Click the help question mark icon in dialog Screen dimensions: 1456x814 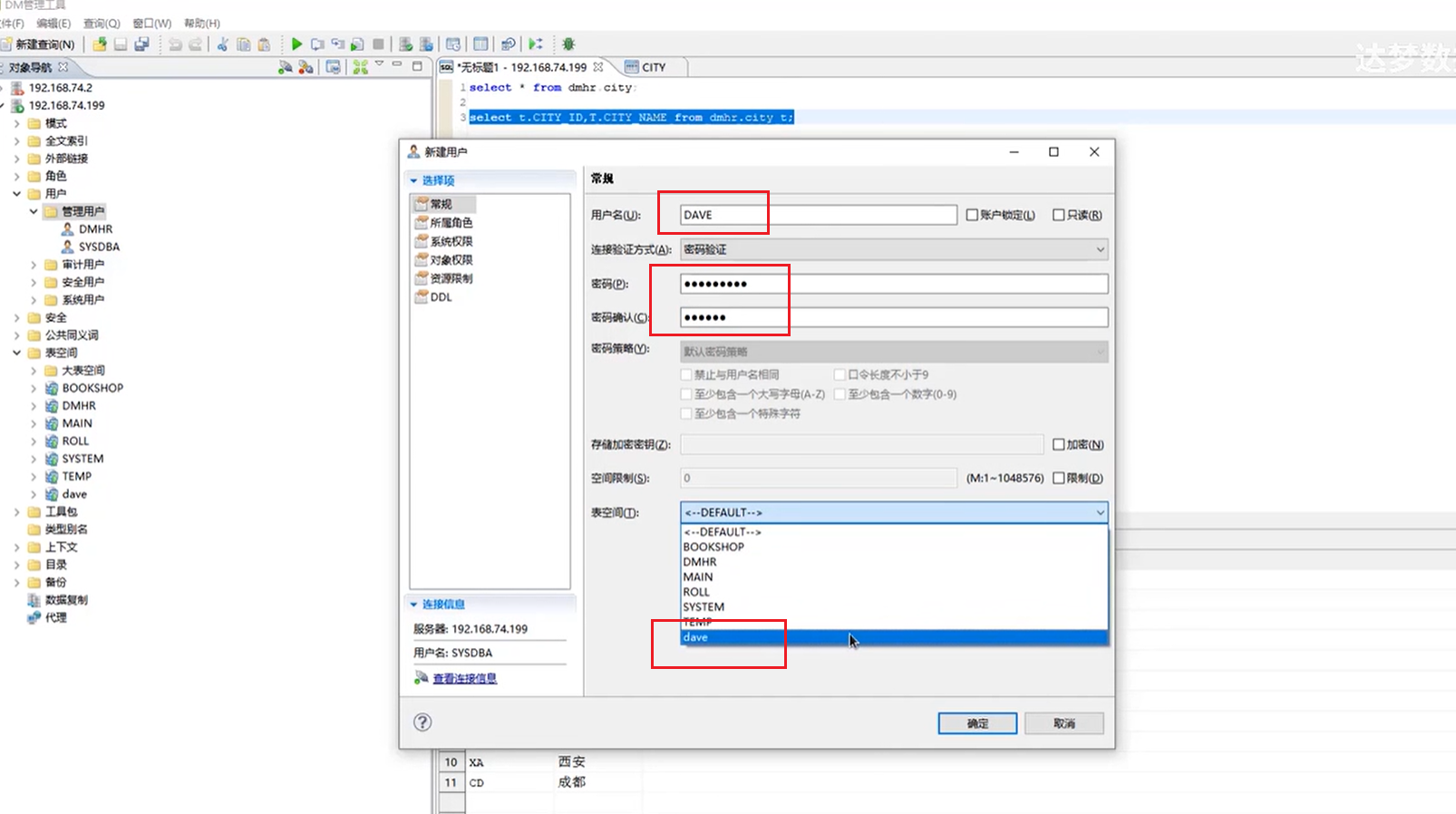422,722
